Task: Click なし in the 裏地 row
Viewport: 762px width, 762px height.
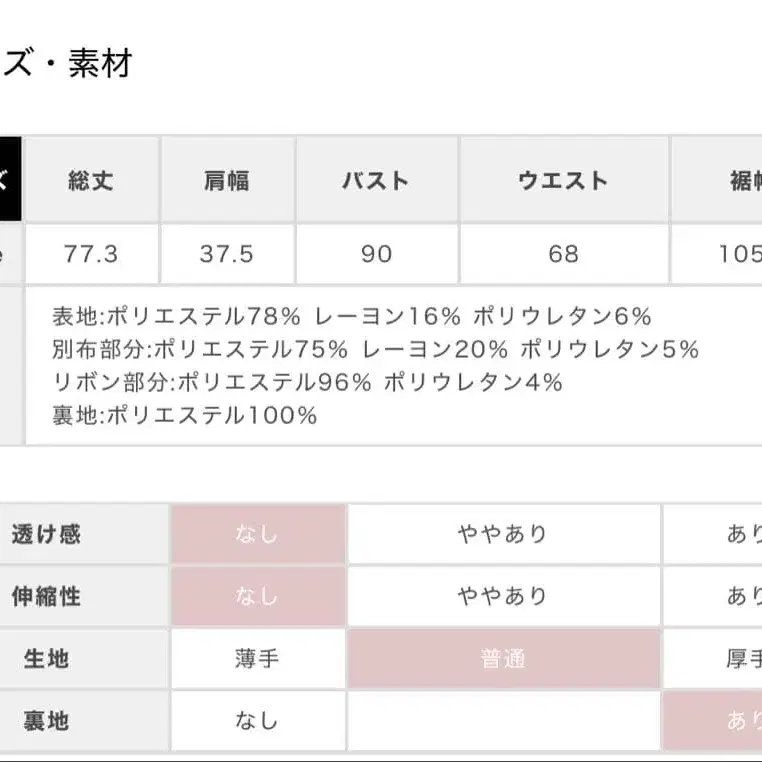Action: (x=257, y=720)
